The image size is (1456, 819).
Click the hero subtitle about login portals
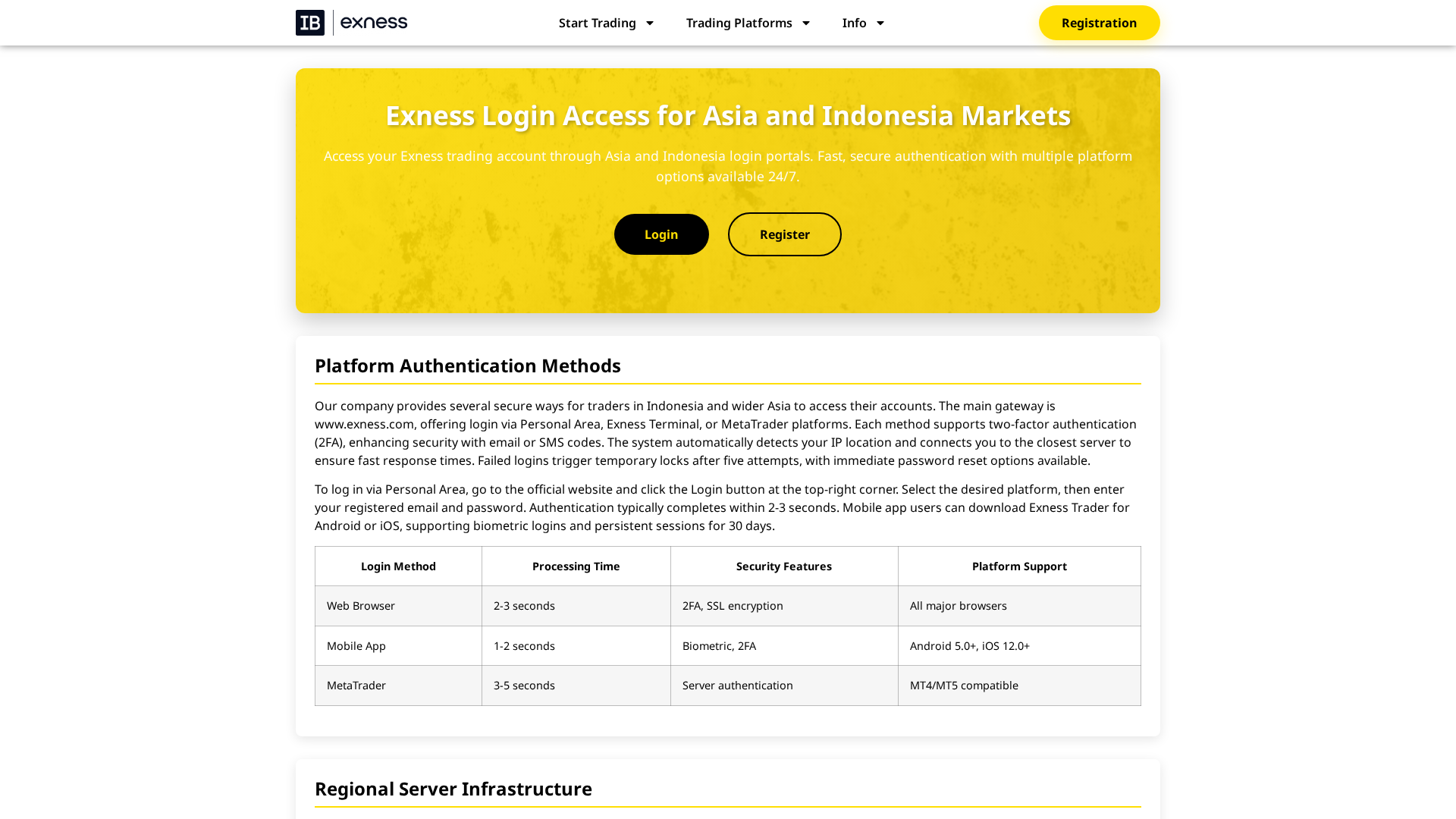point(728,166)
